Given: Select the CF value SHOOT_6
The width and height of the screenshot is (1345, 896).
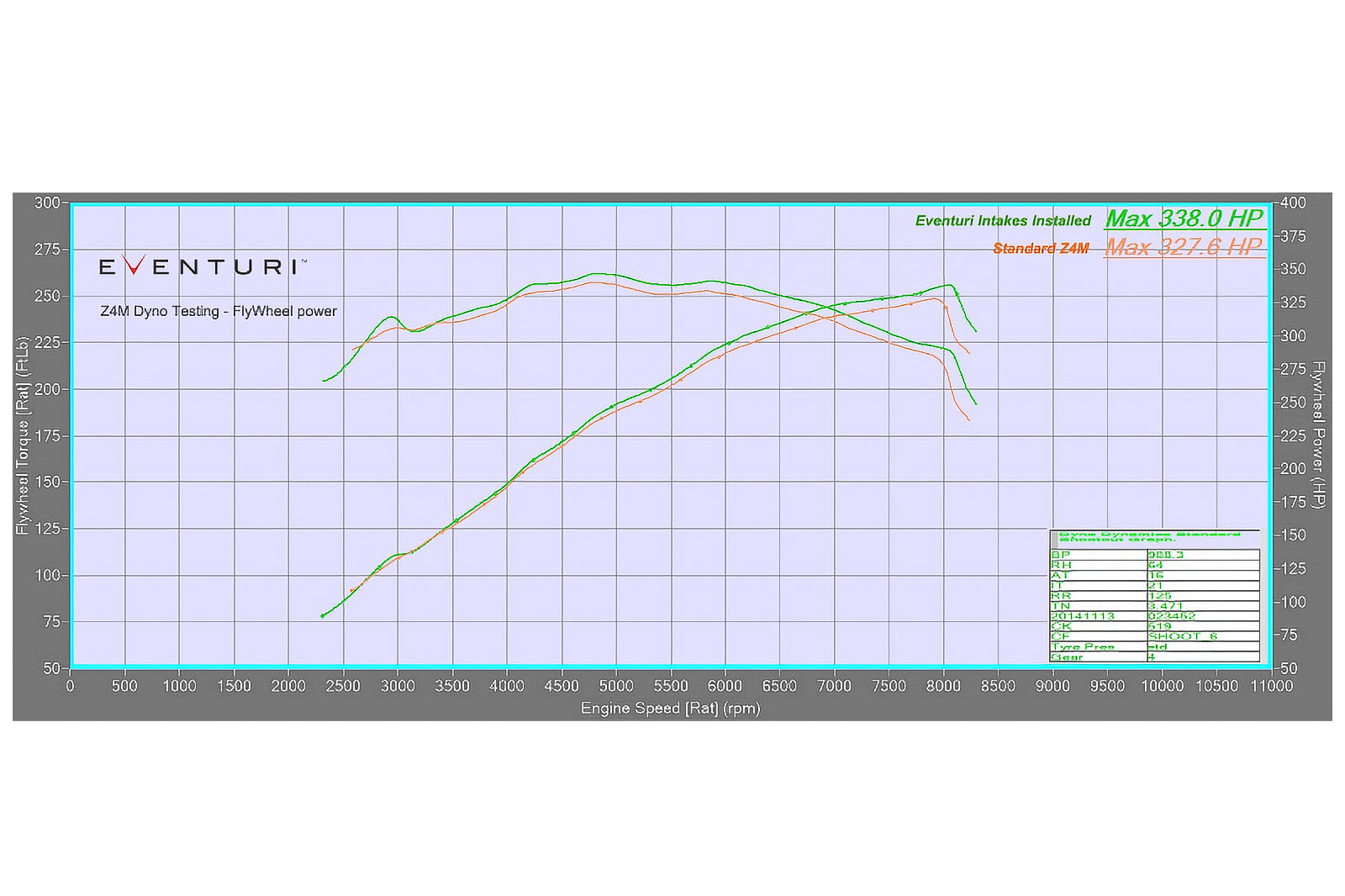Looking at the screenshot, I should (x=1181, y=635).
